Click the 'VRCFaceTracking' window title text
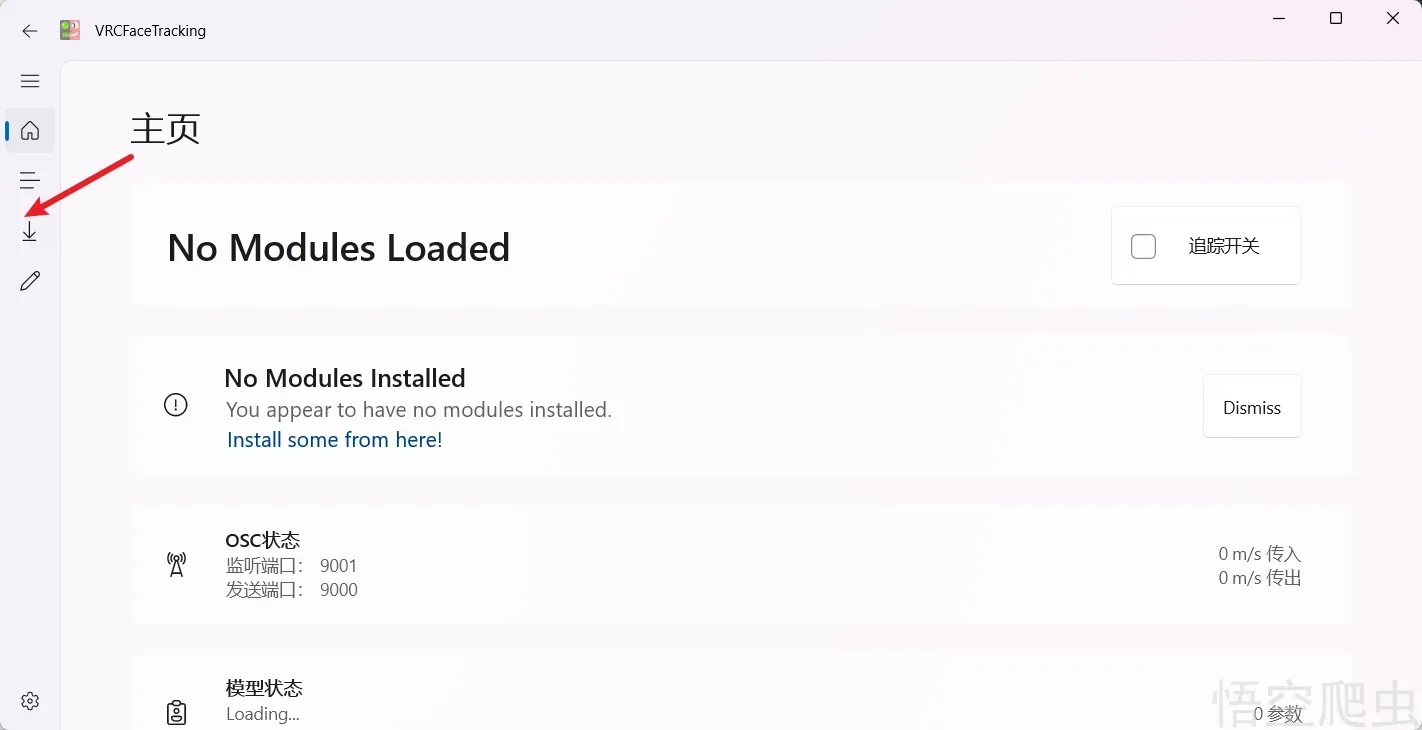Screen dimensions: 1422x730 (150, 31)
